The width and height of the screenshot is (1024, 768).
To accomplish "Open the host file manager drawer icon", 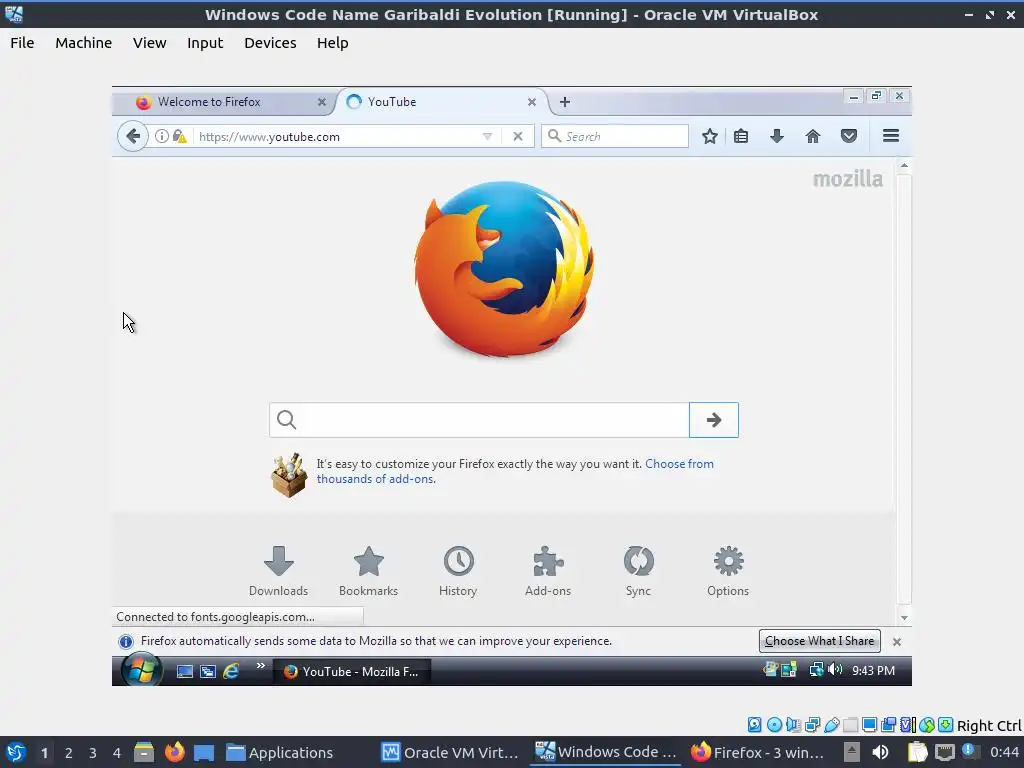I will (144, 752).
